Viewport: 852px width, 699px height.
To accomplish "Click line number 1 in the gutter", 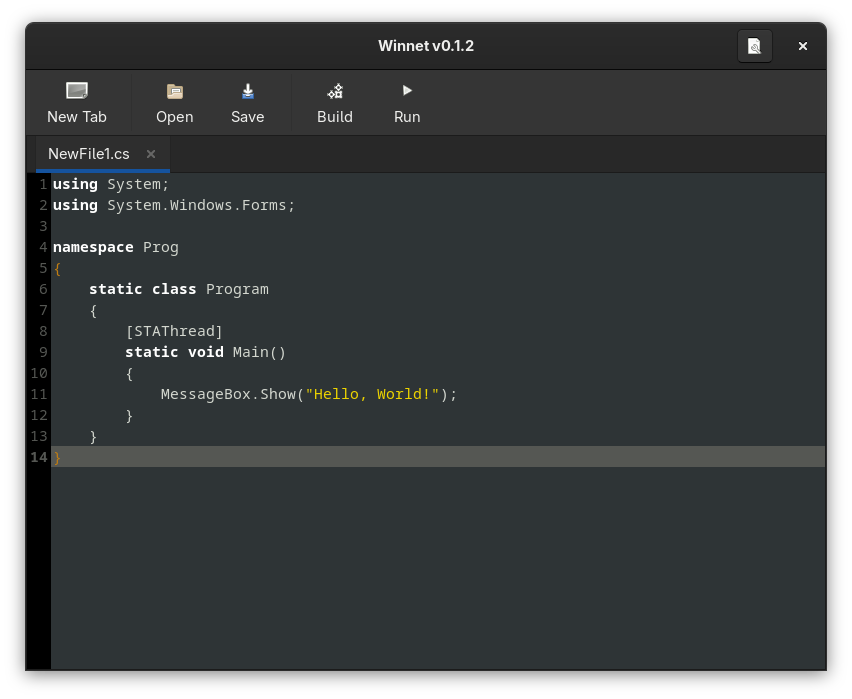I will coord(43,184).
